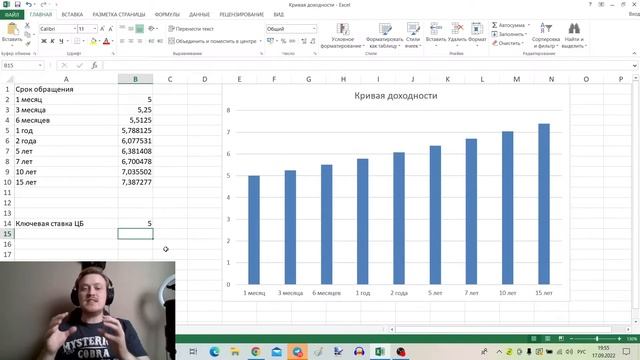This screenshot has width=640, height=360.
Task: Switch to the ФОРМУЛЫ tab
Action: [167, 14]
